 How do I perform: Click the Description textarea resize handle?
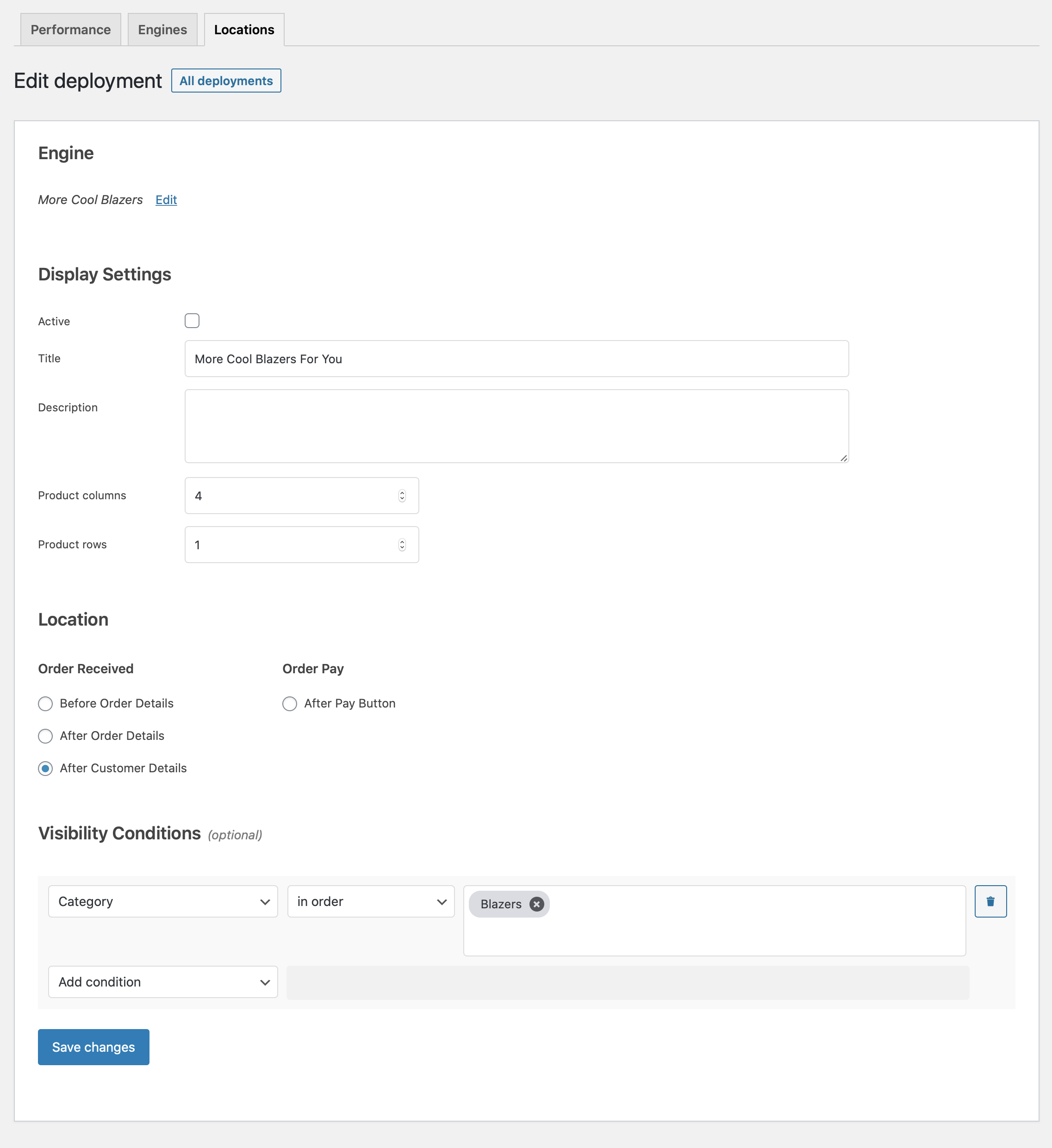[x=843, y=457]
